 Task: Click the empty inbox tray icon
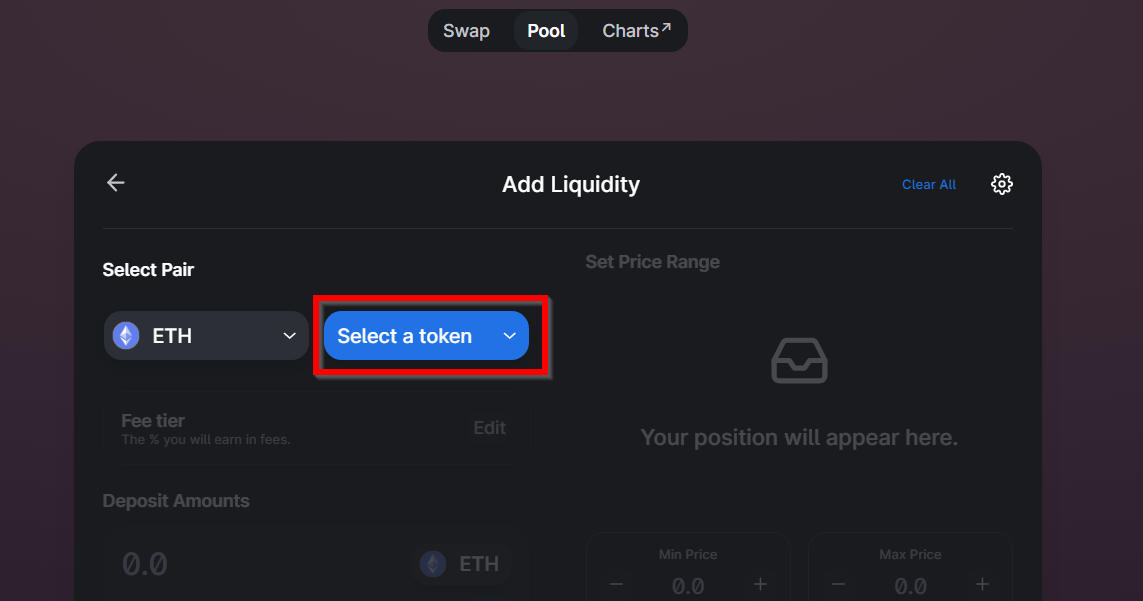coord(799,361)
